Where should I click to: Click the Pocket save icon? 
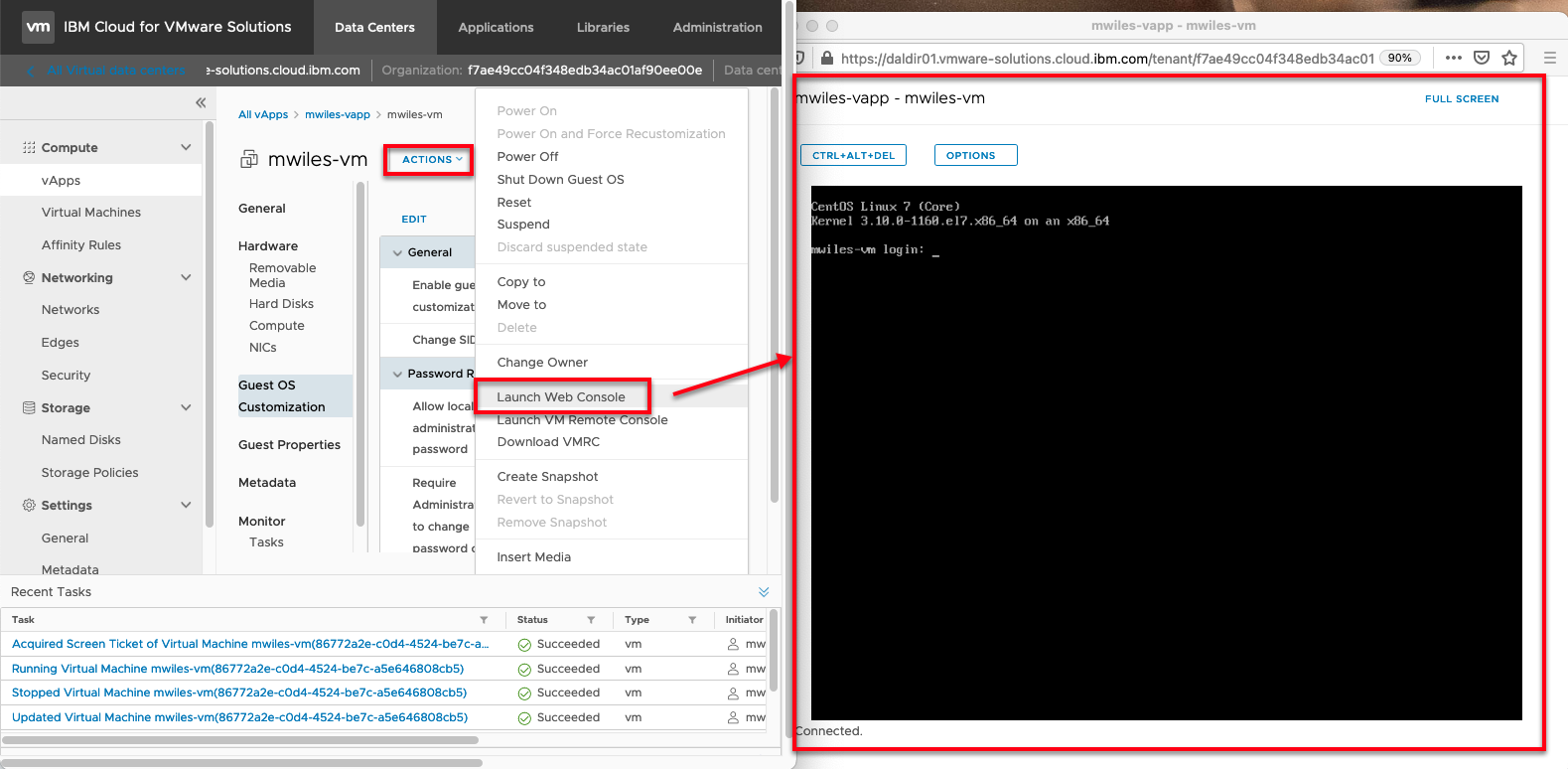click(1482, 58)
